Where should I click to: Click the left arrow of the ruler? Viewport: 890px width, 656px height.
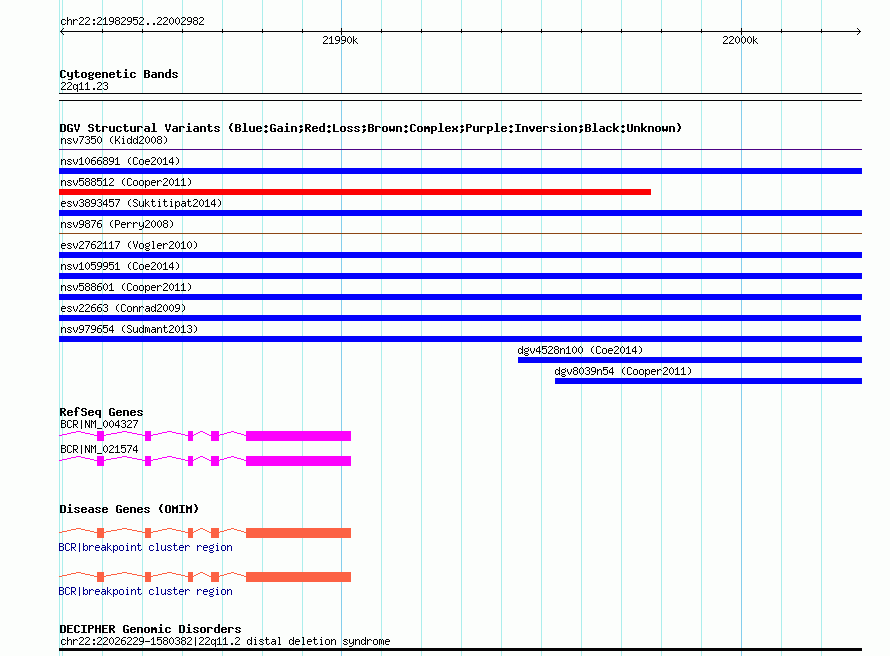(x=62, y=32)
